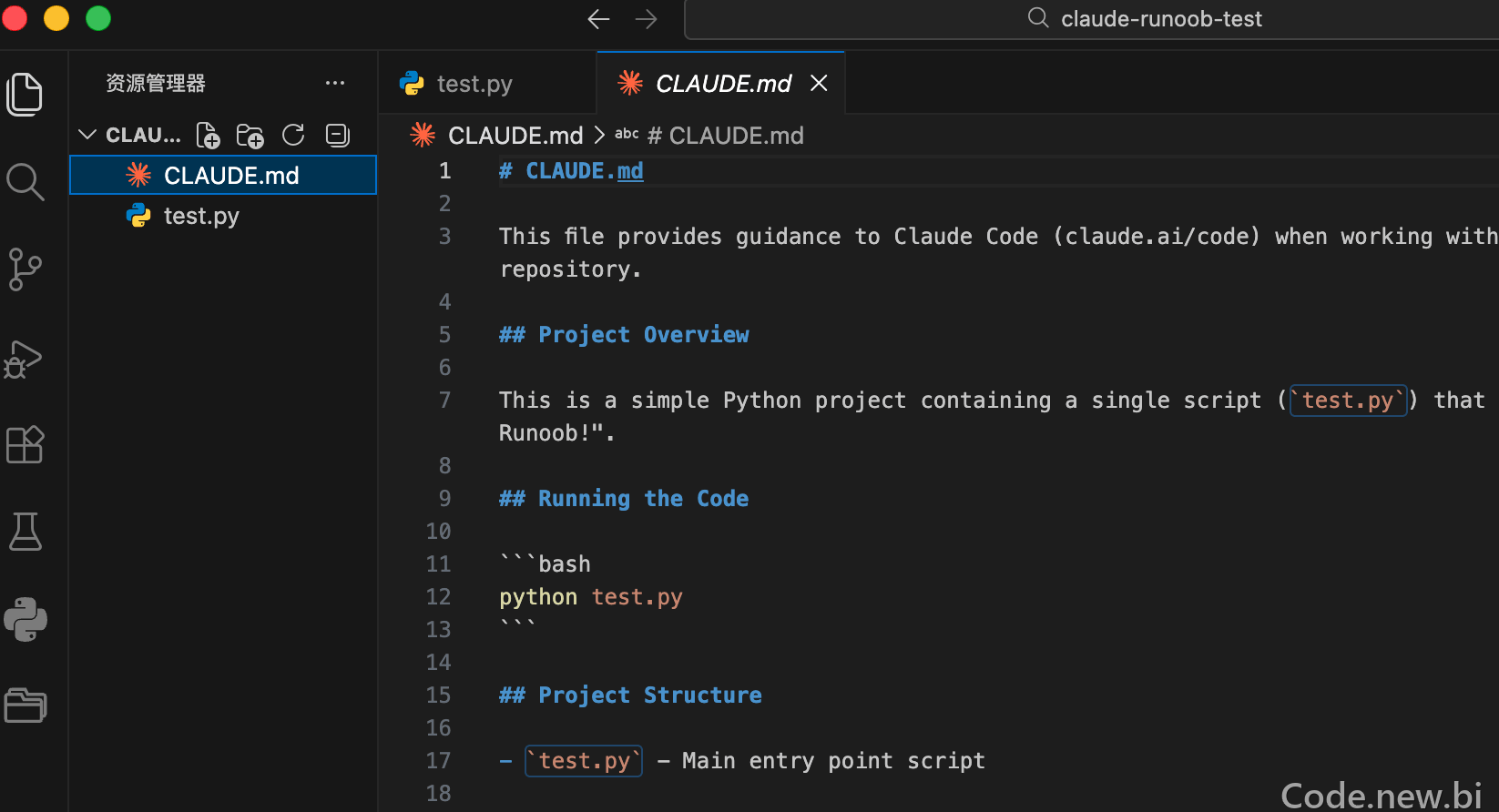Screen dimensions: 1499x812
Task: Click the claude-runoob-test search box
Action: (1093, 19)
